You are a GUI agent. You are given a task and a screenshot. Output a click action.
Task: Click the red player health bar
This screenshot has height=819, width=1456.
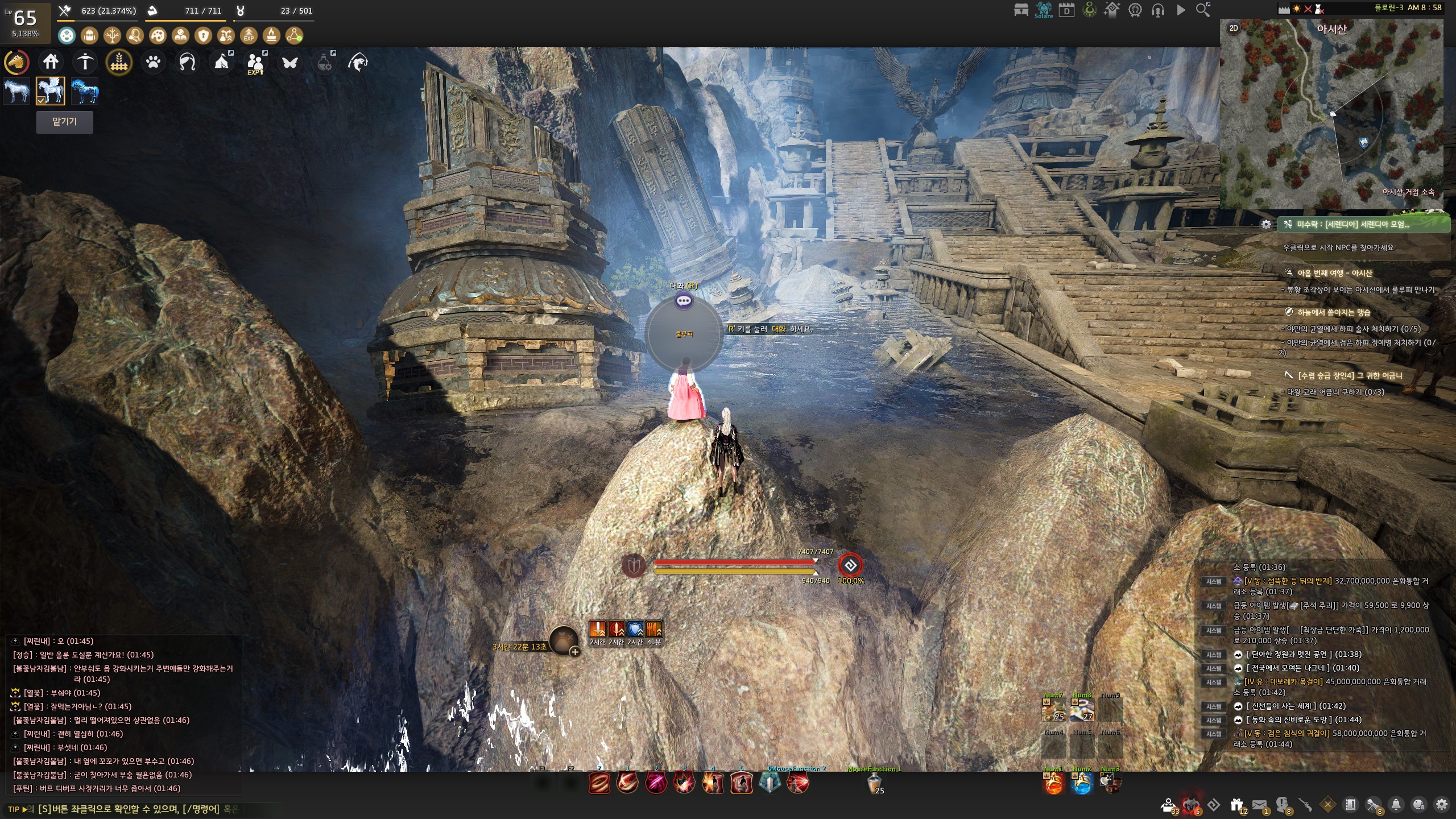click(734, 562)
